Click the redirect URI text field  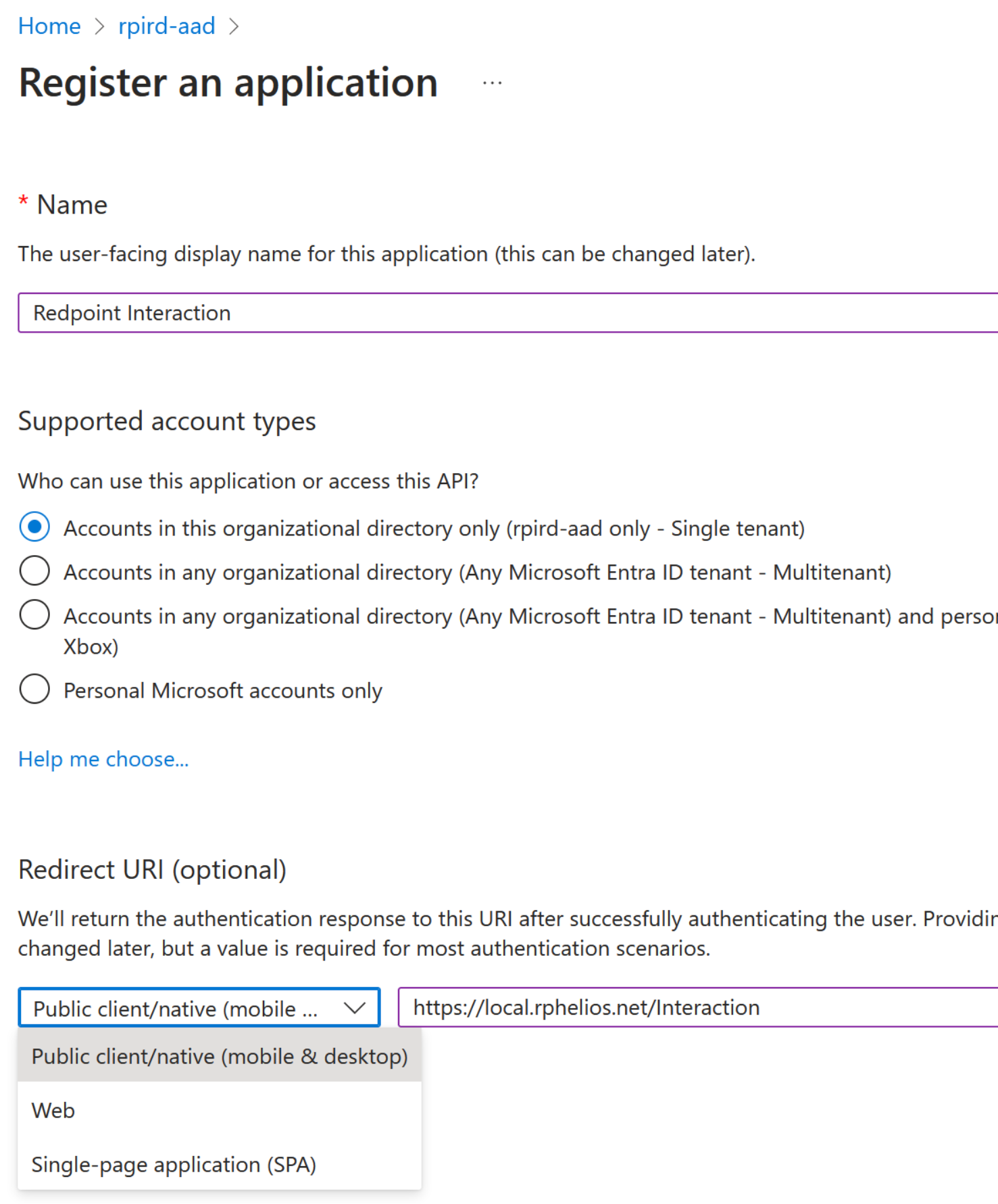[696, 1007]
